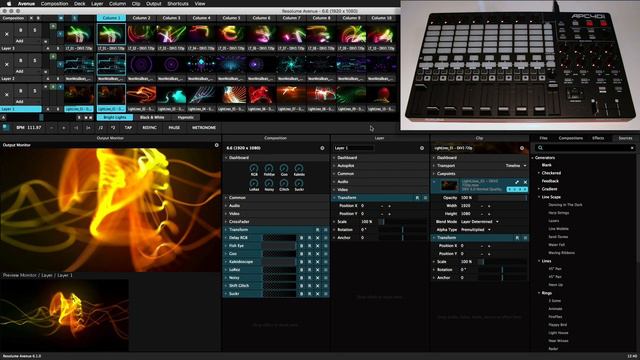The height and width of the screenshot is (360, 640).
Task: Switch to the Files tab
Action: [x=543, y=138]
